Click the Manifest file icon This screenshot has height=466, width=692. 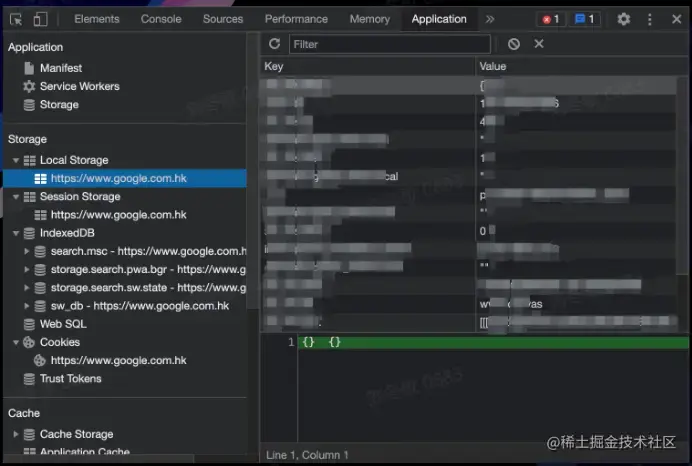tap(29, 68)
